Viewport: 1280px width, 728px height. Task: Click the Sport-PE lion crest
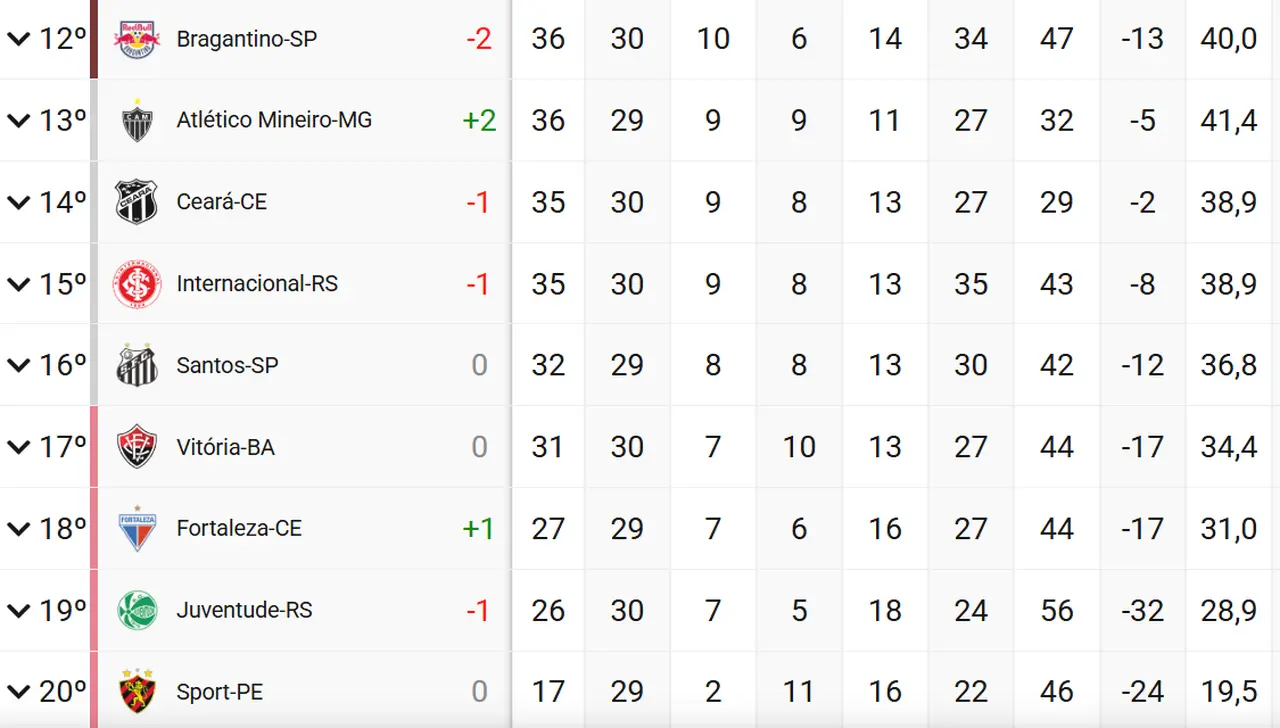(x=136, y=692)
